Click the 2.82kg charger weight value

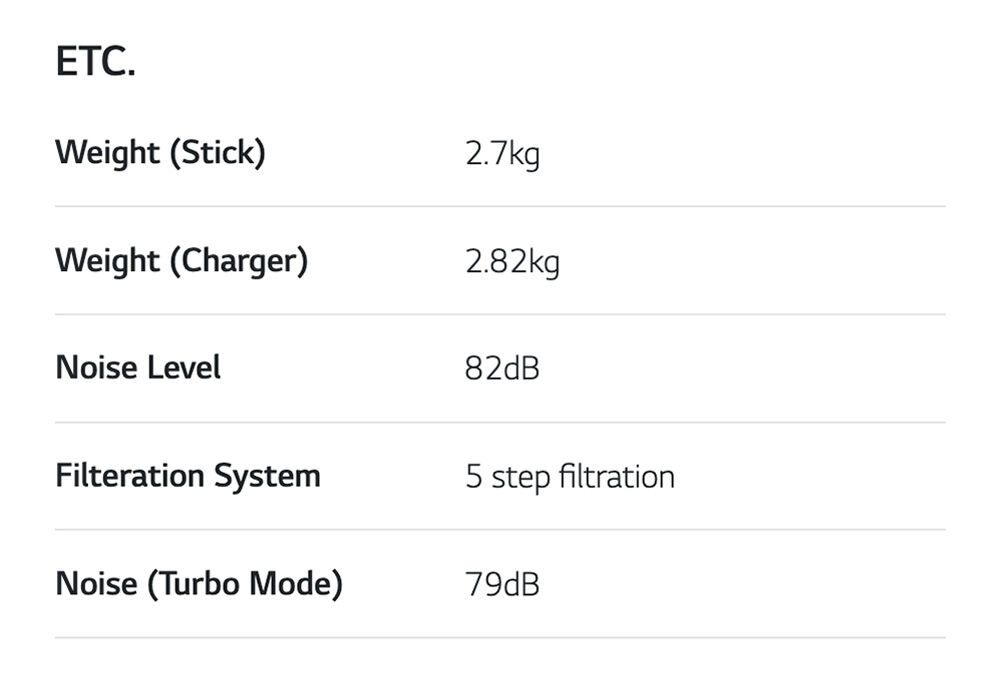pyautogui.click(x=512, y=262)
